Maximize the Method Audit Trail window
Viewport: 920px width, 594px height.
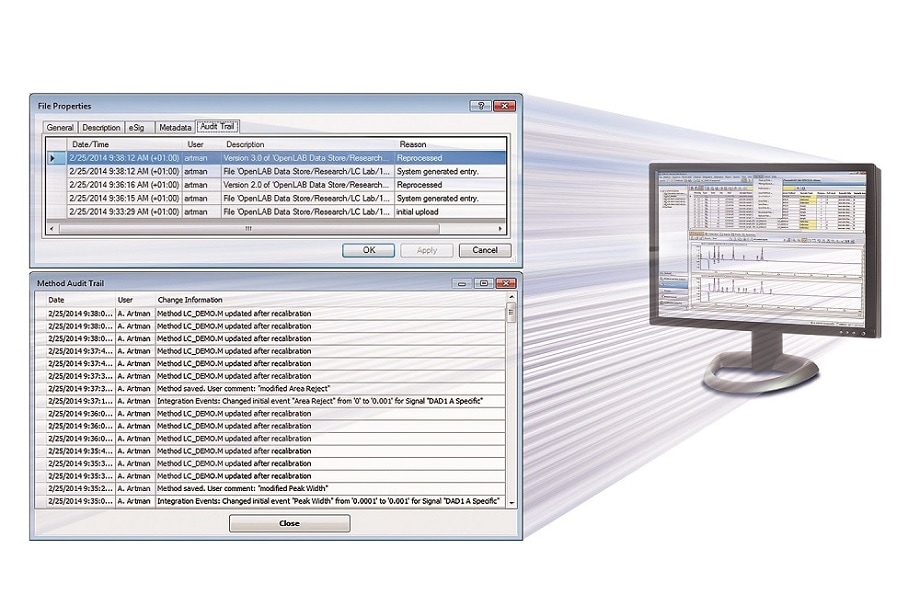coord(483,284)
